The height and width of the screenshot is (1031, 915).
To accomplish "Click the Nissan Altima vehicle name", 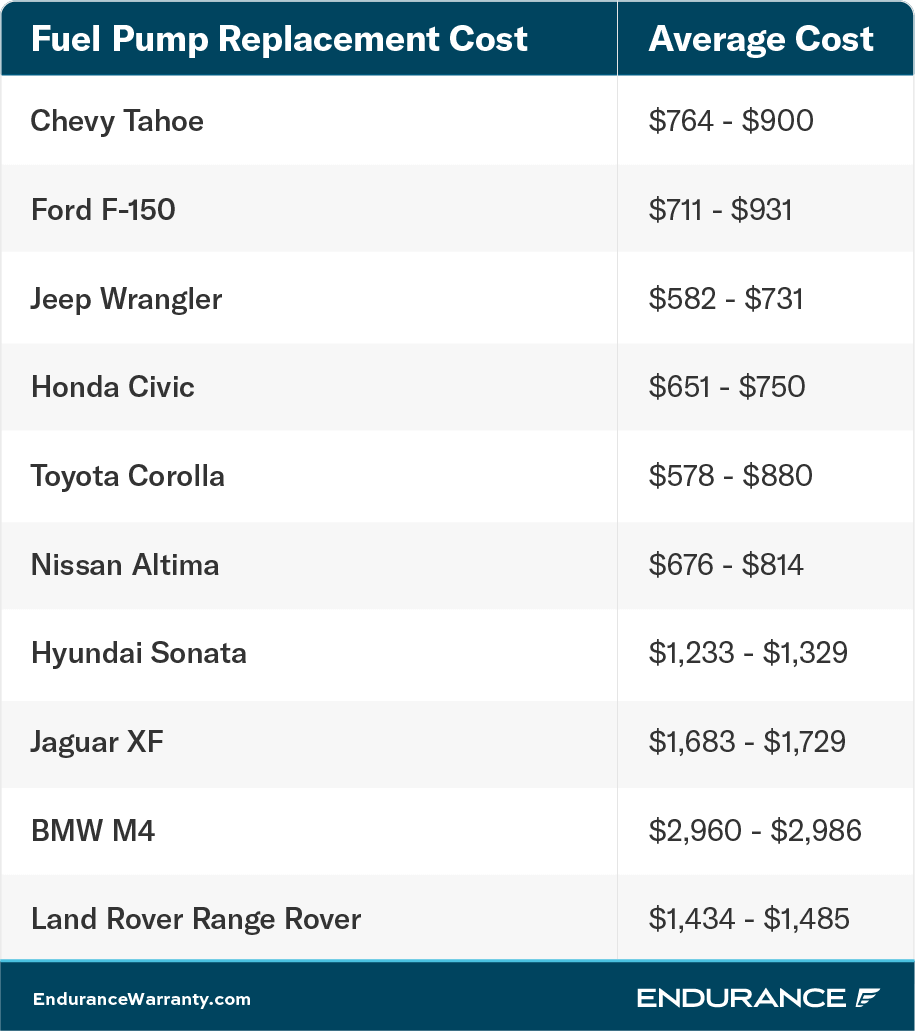I will [x=125, y=564].
